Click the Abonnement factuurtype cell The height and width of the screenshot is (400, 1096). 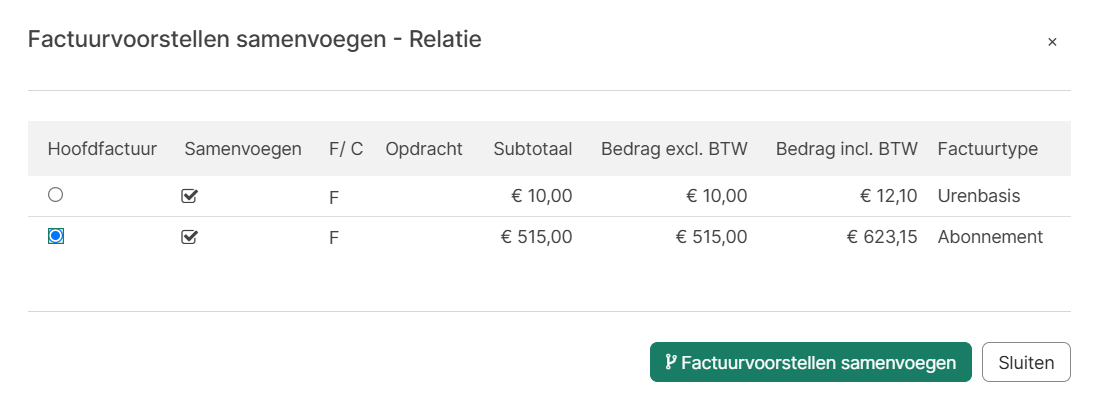click(990, 237)
